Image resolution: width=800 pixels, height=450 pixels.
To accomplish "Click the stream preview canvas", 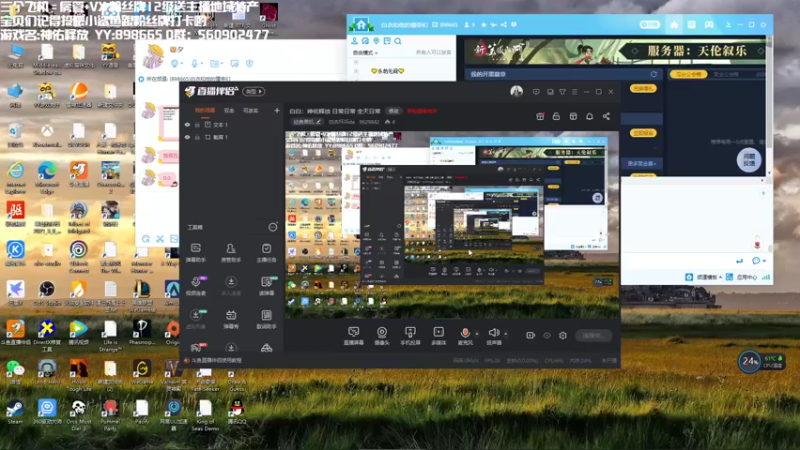I will [452, 225].
